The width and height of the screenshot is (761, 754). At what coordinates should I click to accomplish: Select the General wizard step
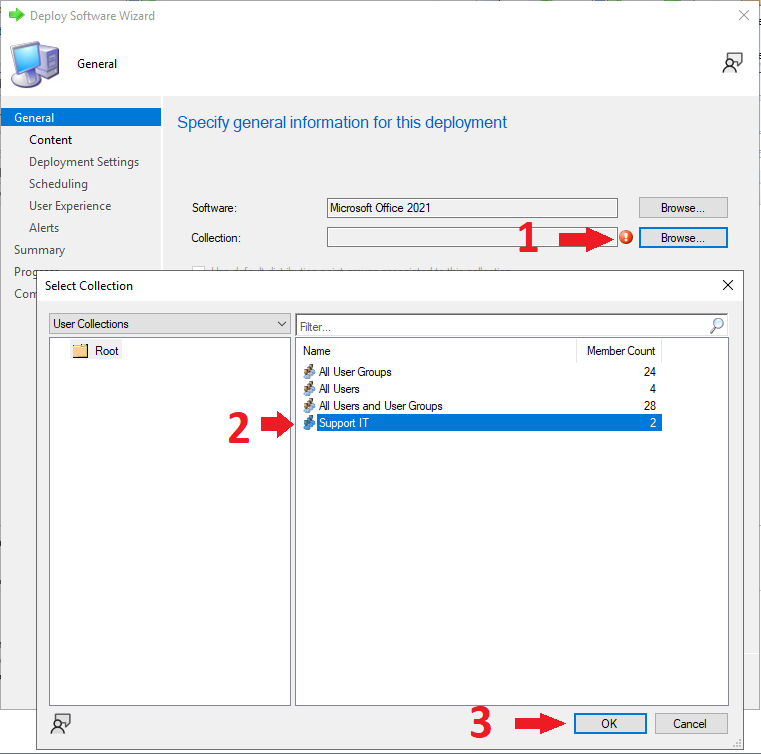click(81, 117)
